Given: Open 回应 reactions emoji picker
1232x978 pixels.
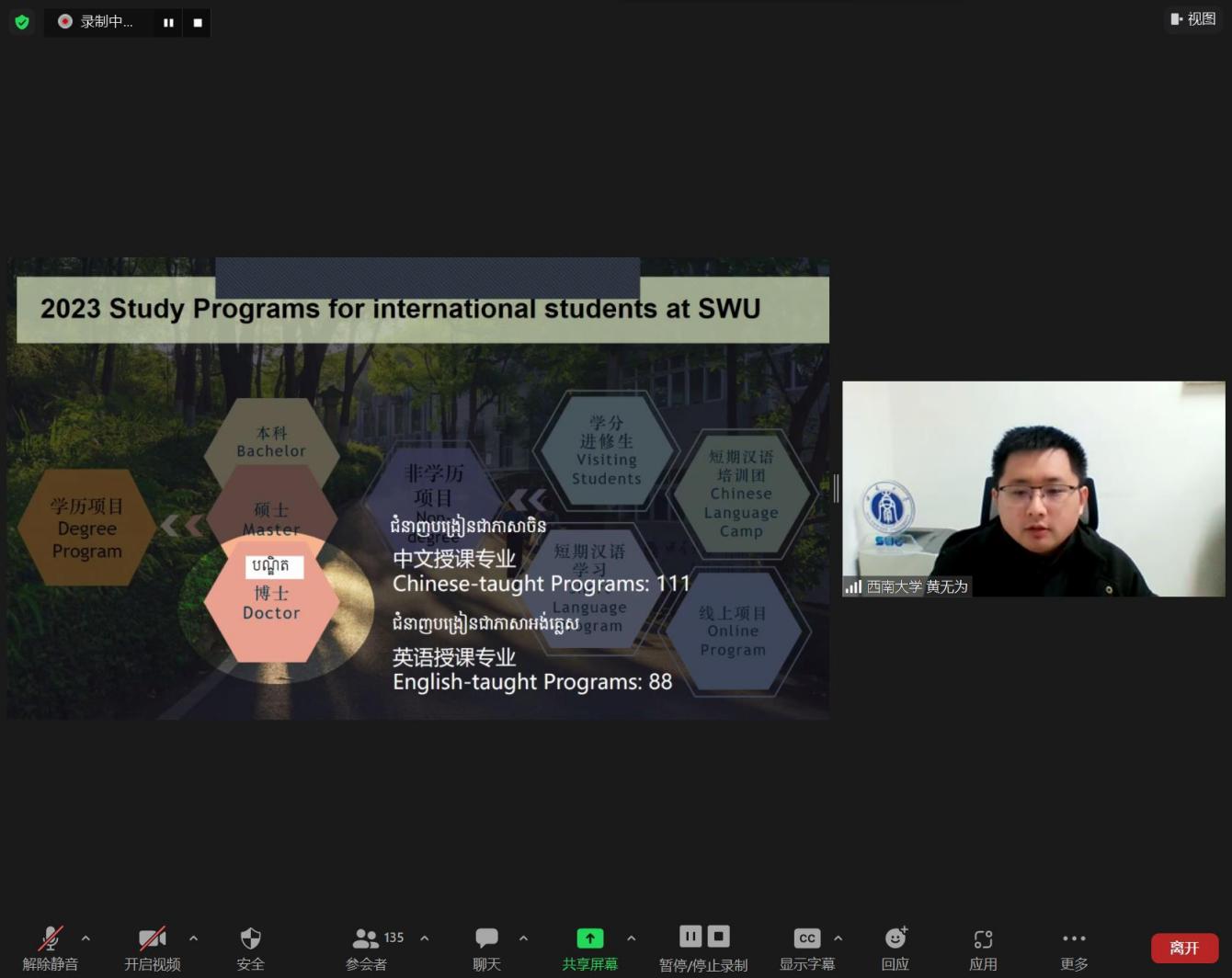Looking at the screenshot, I should pos(895,948).
